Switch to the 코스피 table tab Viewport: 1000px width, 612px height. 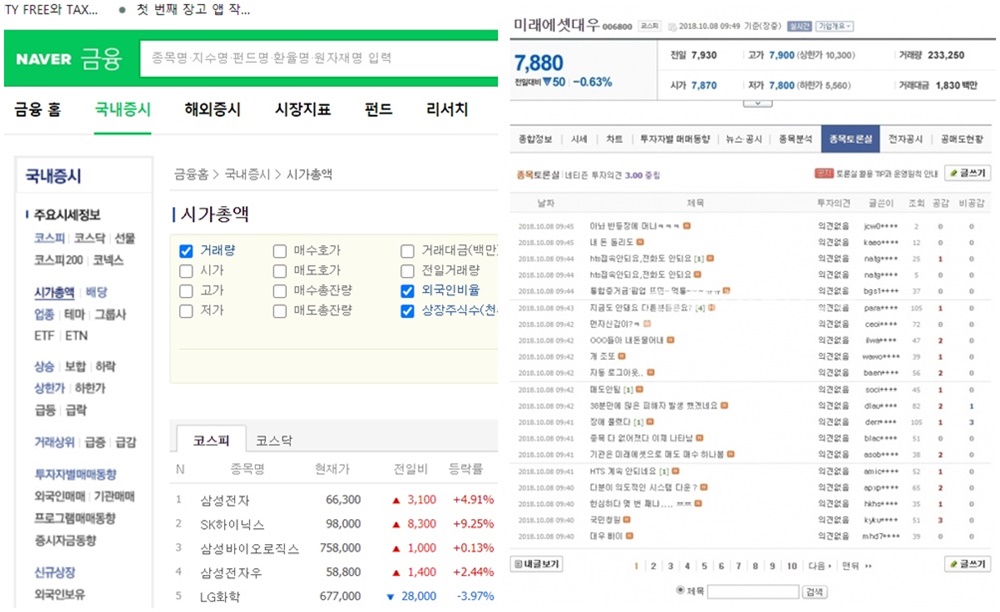click(x=211, y=441)
